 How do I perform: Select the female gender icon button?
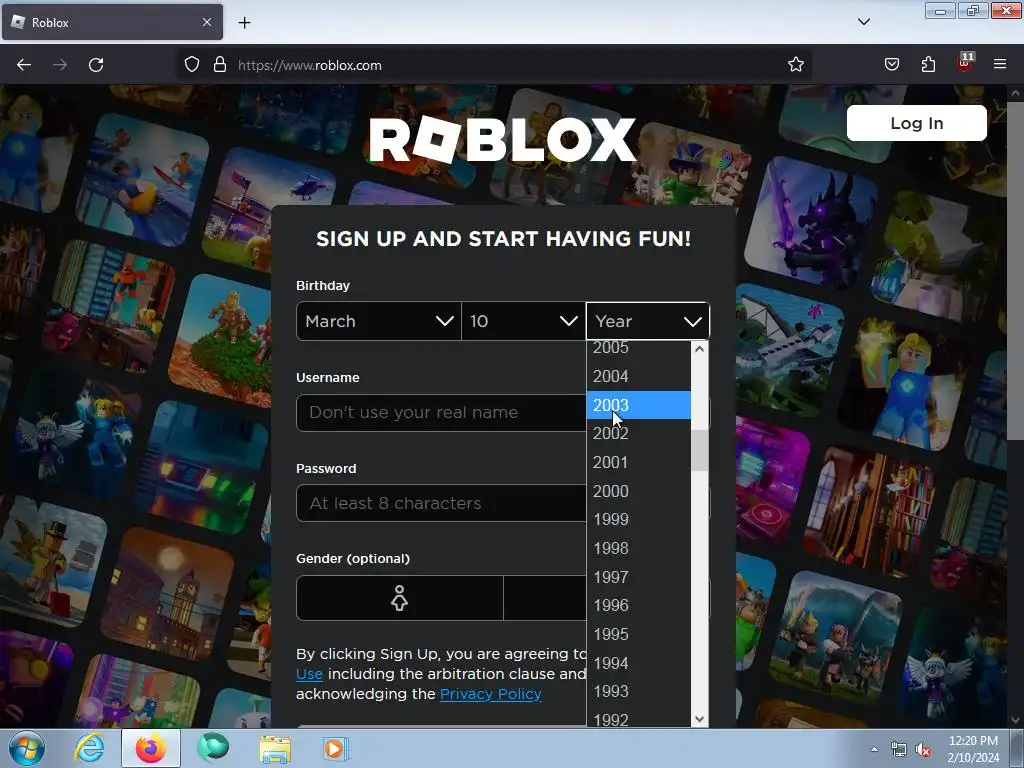pos(400,598)
